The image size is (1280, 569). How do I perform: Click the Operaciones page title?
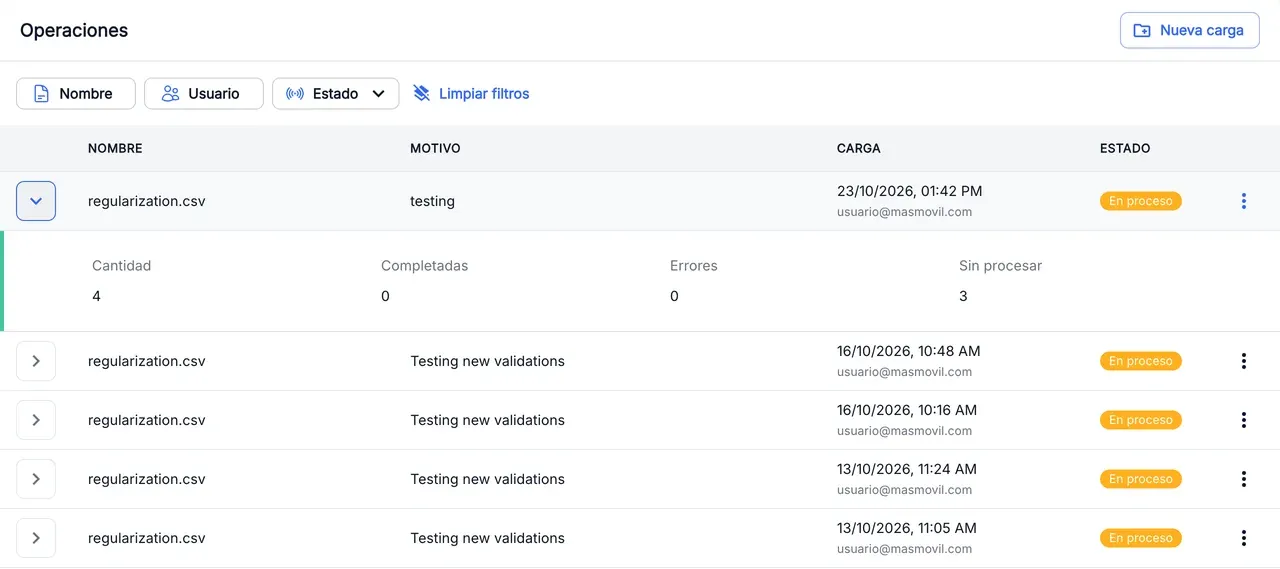[x=74, y=30]
